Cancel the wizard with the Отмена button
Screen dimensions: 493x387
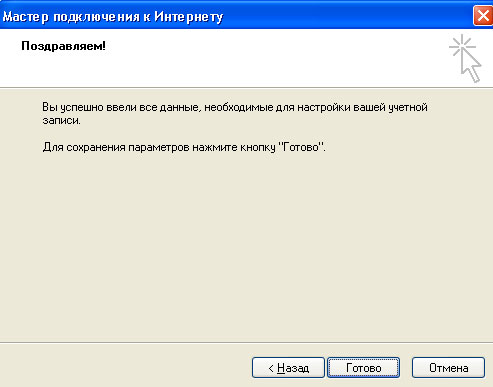(x=448, y=368)
